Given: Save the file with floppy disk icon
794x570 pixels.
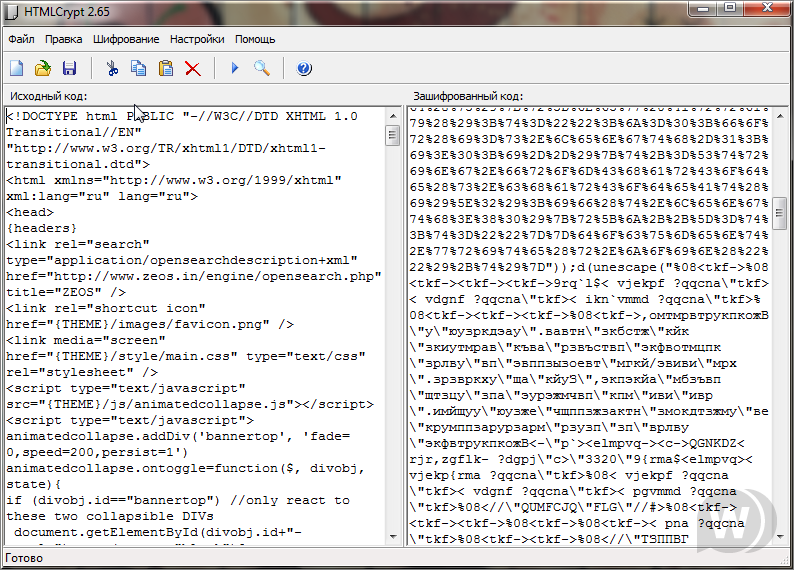Looking at the screenshot, I should click(x=69, y=68).
